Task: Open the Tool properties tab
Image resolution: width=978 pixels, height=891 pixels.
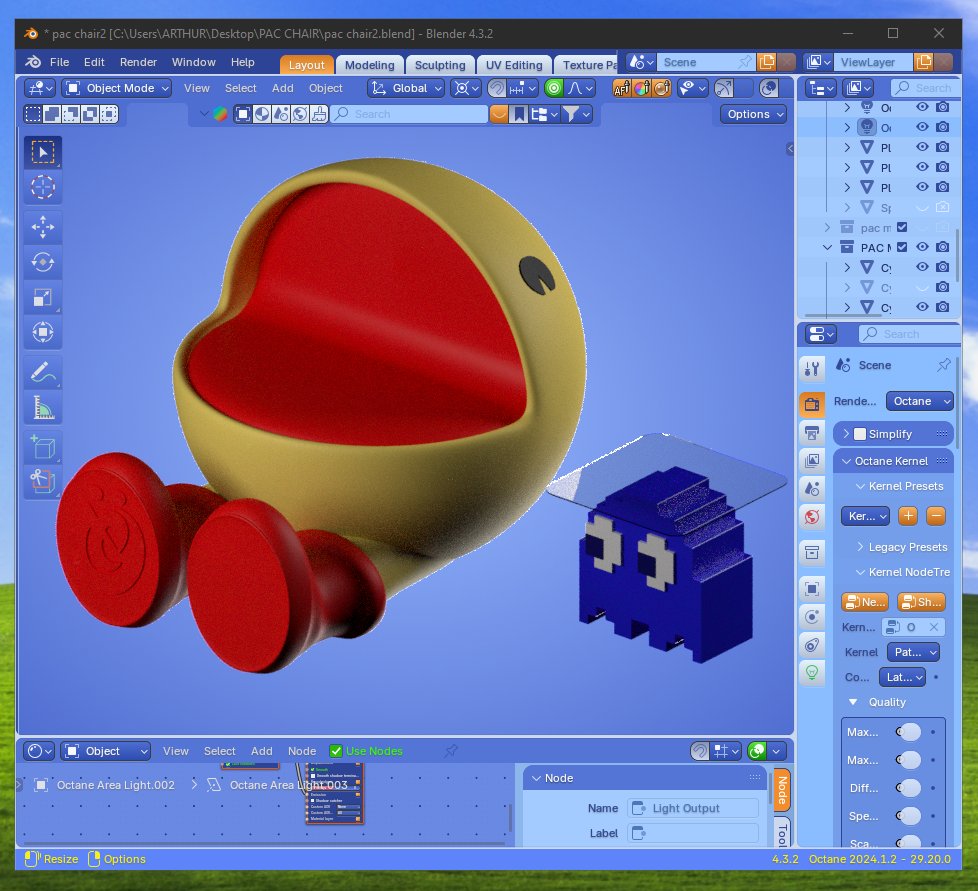Action: click(x=811, y=369)
